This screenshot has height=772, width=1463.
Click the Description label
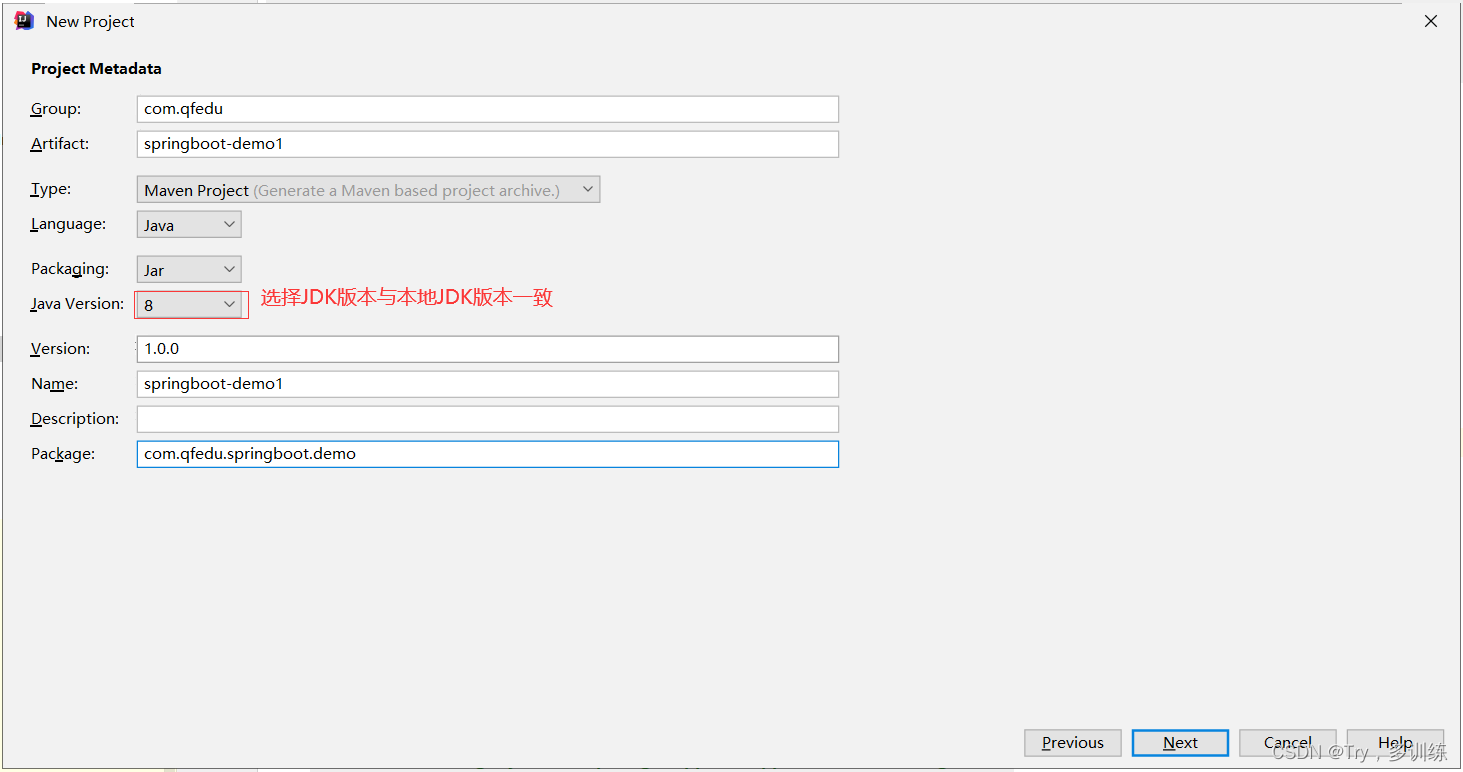pos(75,419)
